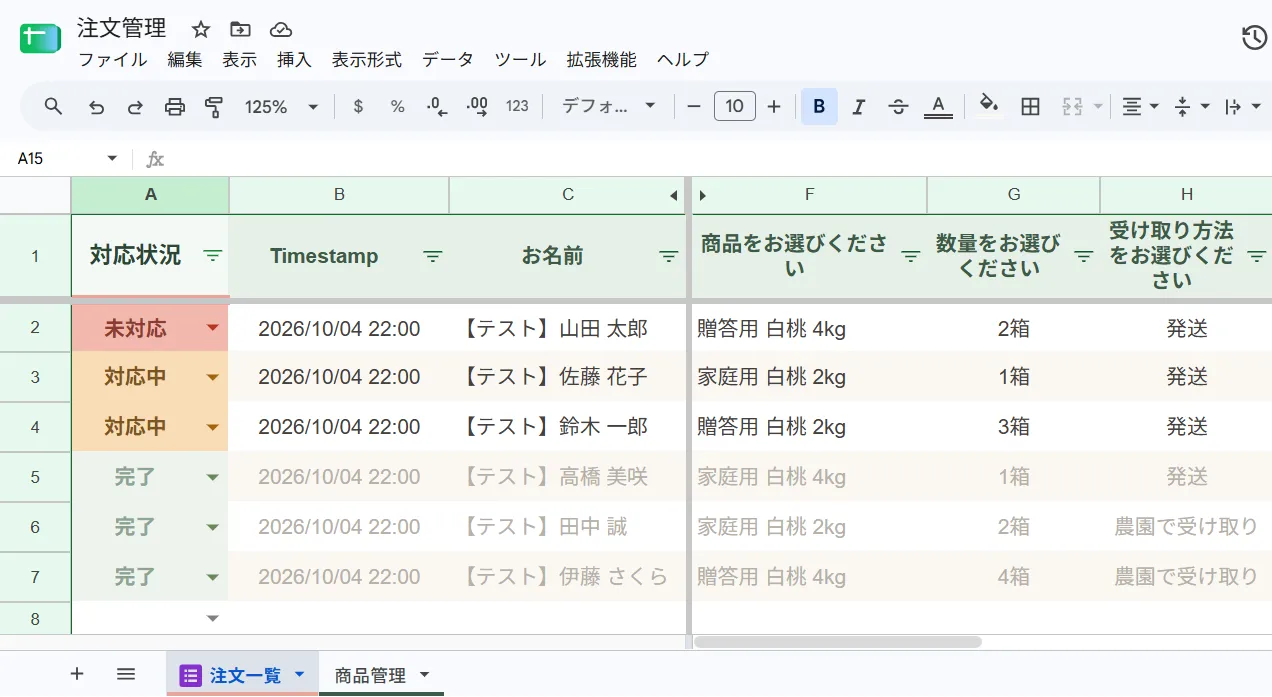The image size is (1272, 697).
Task: Increase font size with plus button
Action: [773, 107]
